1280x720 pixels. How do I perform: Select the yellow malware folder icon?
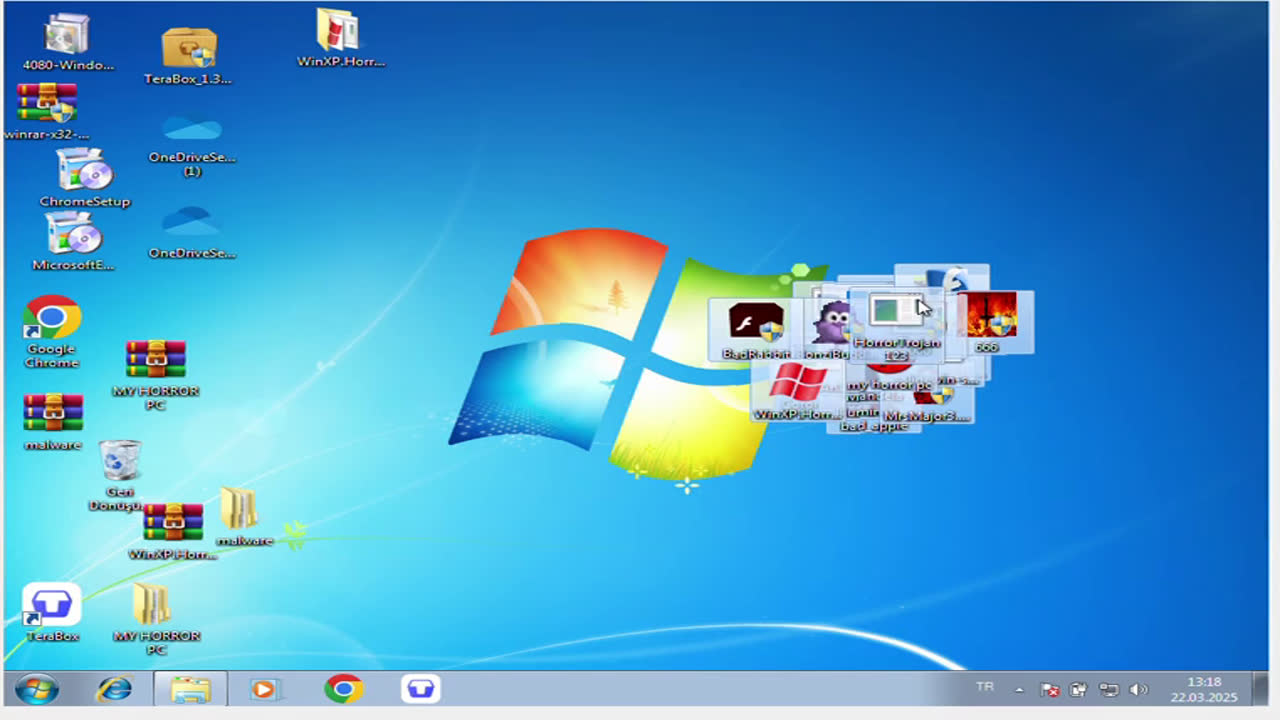pyautogui.click(x=241, y=510)
